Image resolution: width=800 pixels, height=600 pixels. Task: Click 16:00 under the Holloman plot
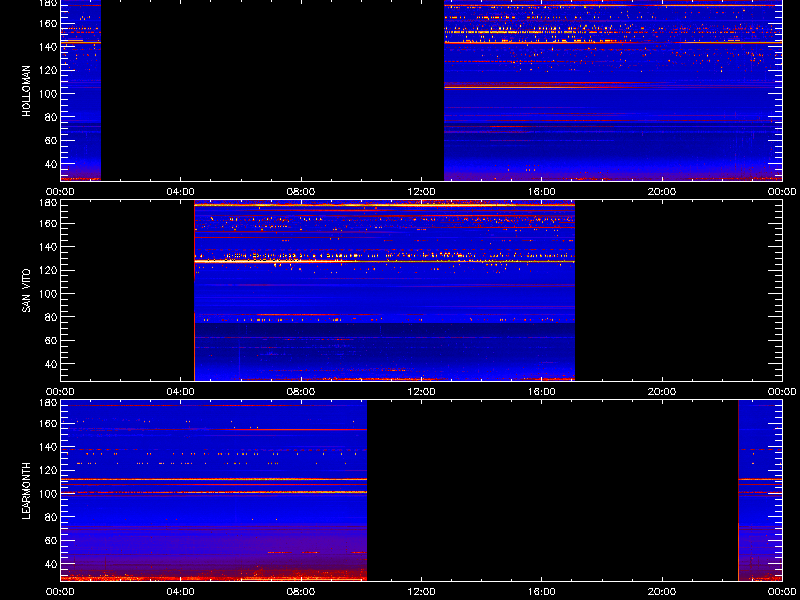pos(541,192)
